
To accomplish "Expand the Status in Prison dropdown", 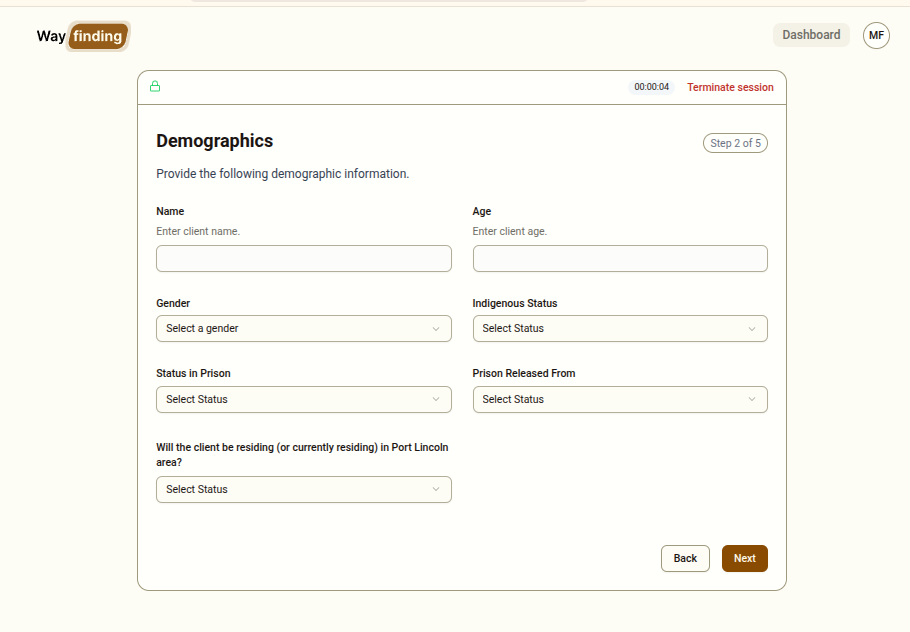I will 303,399.
